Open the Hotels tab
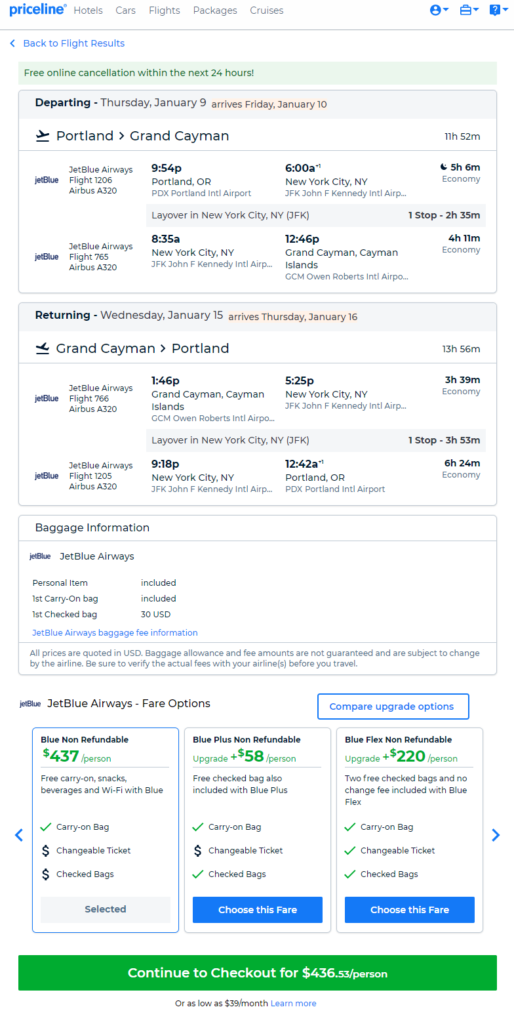 (88, 10)
